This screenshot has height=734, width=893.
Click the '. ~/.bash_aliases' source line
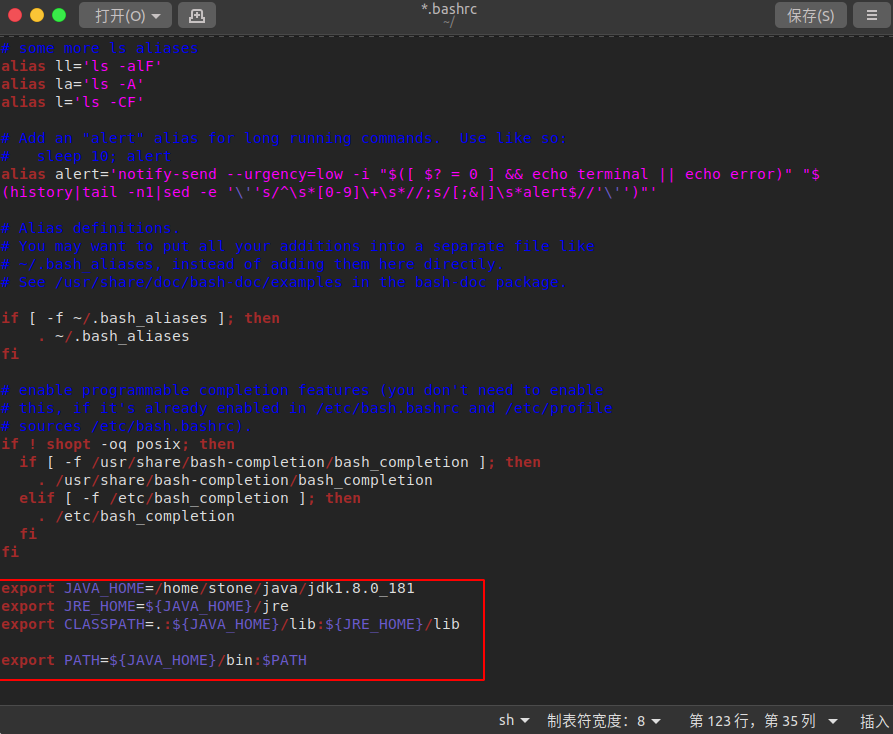(113, 336)
